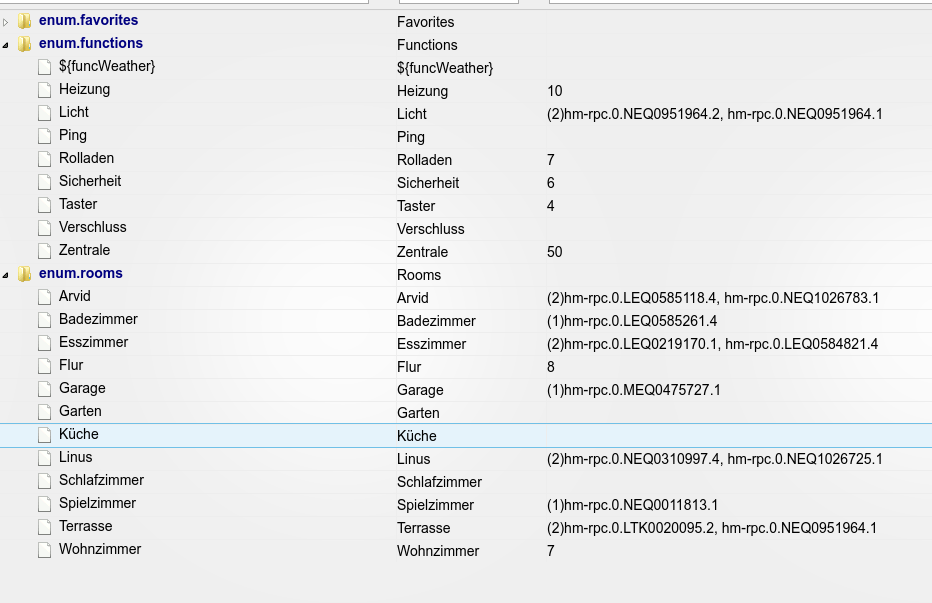
Task: Click the Rooms name cell
Action: coord(419,275)
